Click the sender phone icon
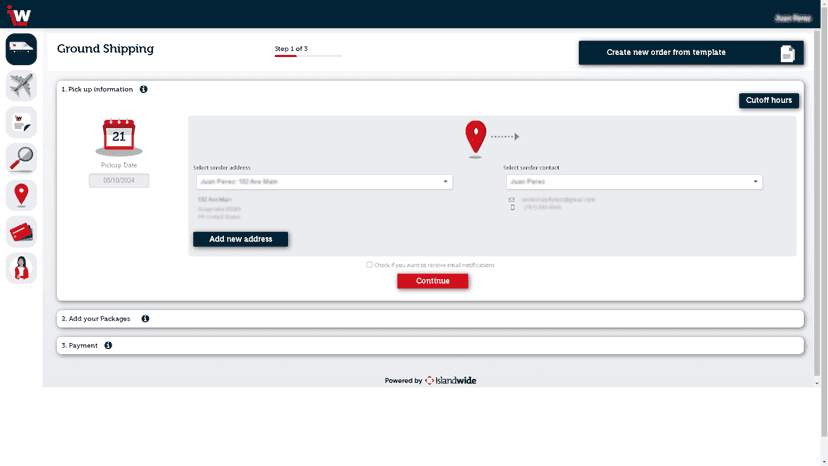Viewport: 828px width, 466px height. click(x=512, y=208)
